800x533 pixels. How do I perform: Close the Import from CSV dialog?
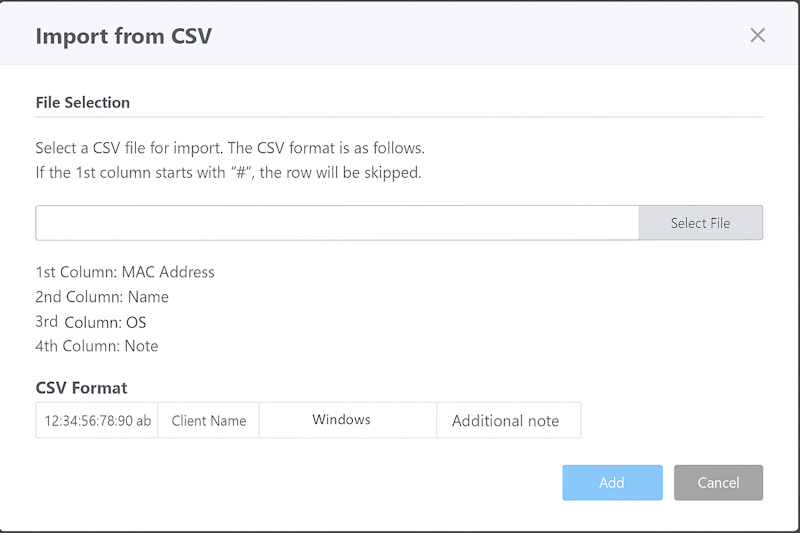coord(757,36)
